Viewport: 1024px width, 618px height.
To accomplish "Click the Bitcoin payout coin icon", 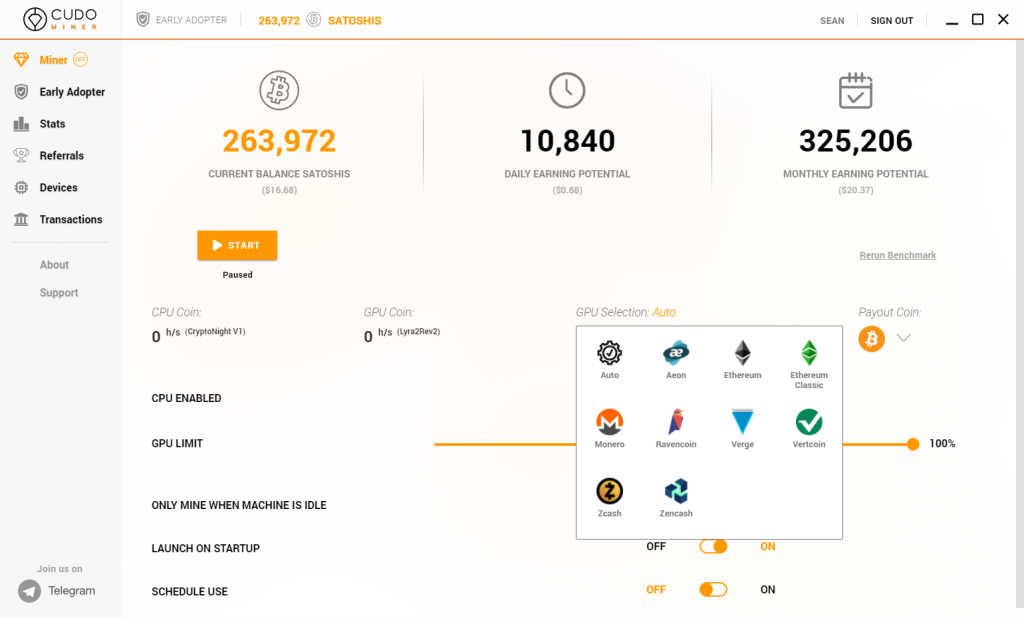I will pos(871,338).
